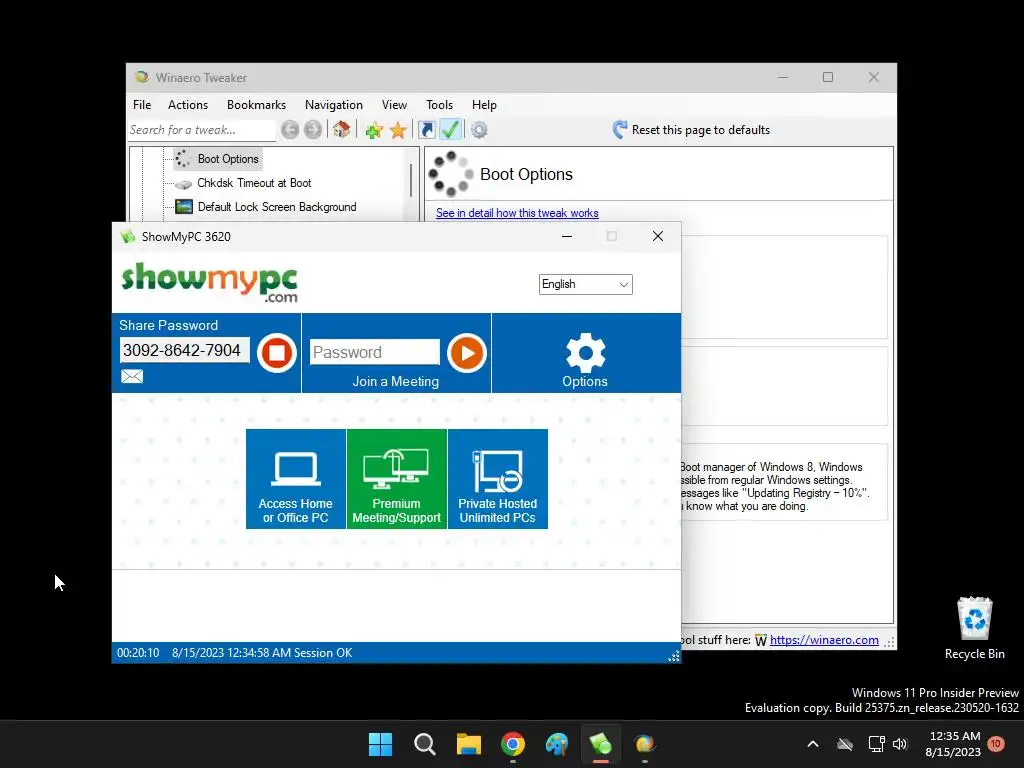Open notifications badge showing 10
The width and height of the screenshot is (1024, 768).
[x=995, y=743]
